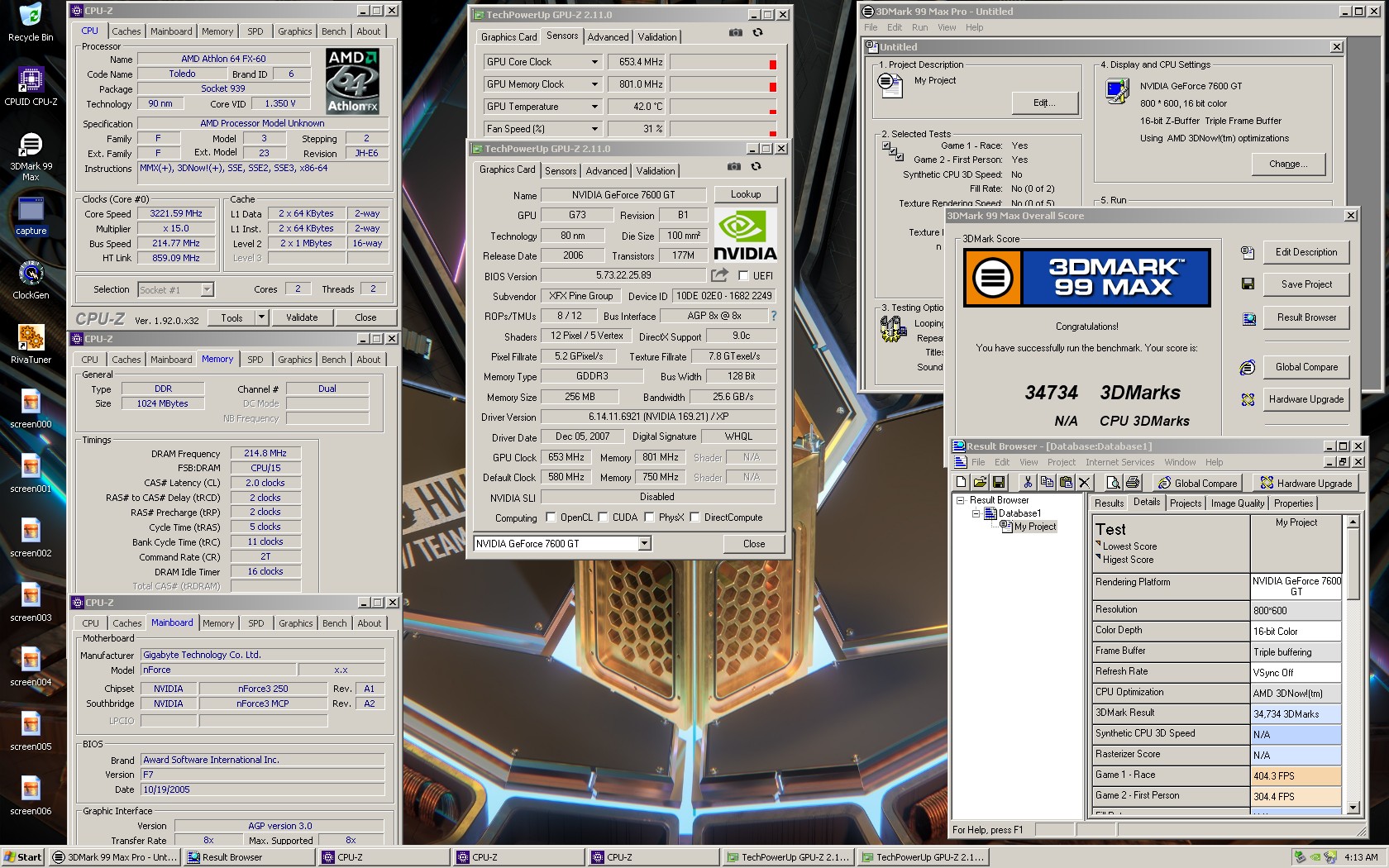
Task: Click the copy icon in Result Browser toolbar
Action: (1047, 483)
